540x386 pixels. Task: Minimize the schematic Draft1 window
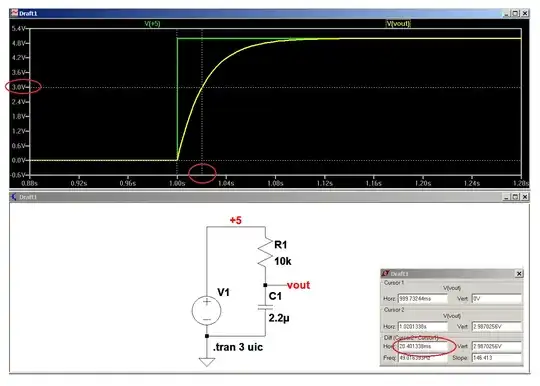506,197
